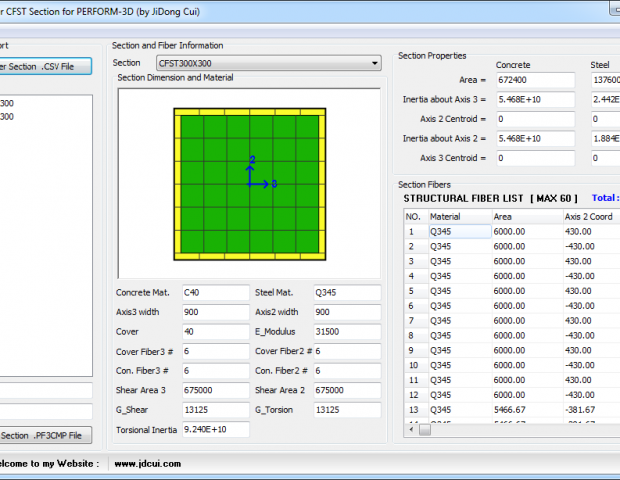Select the Axis3 width input field
The width and height of the screenshot is (620, 480).
tap(214, 312)
